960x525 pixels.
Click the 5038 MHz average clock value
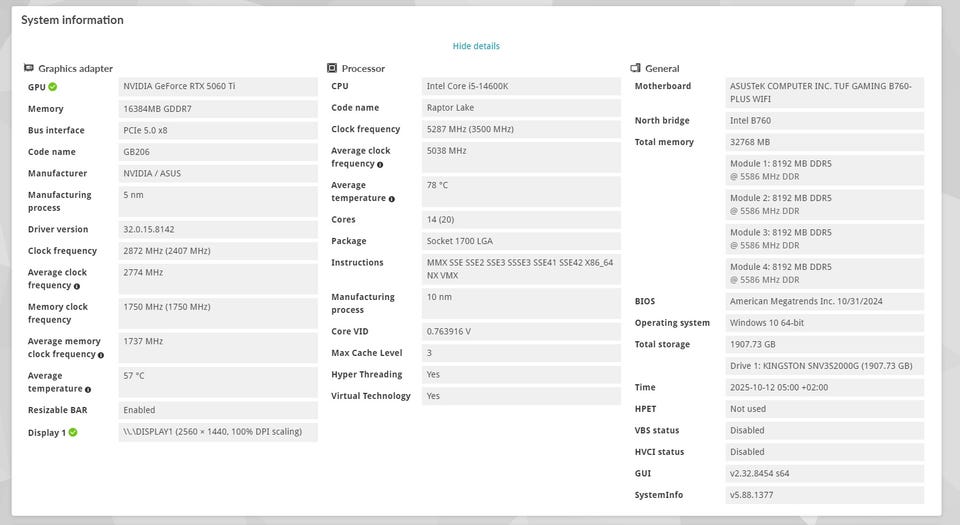(x=521, y=157)
